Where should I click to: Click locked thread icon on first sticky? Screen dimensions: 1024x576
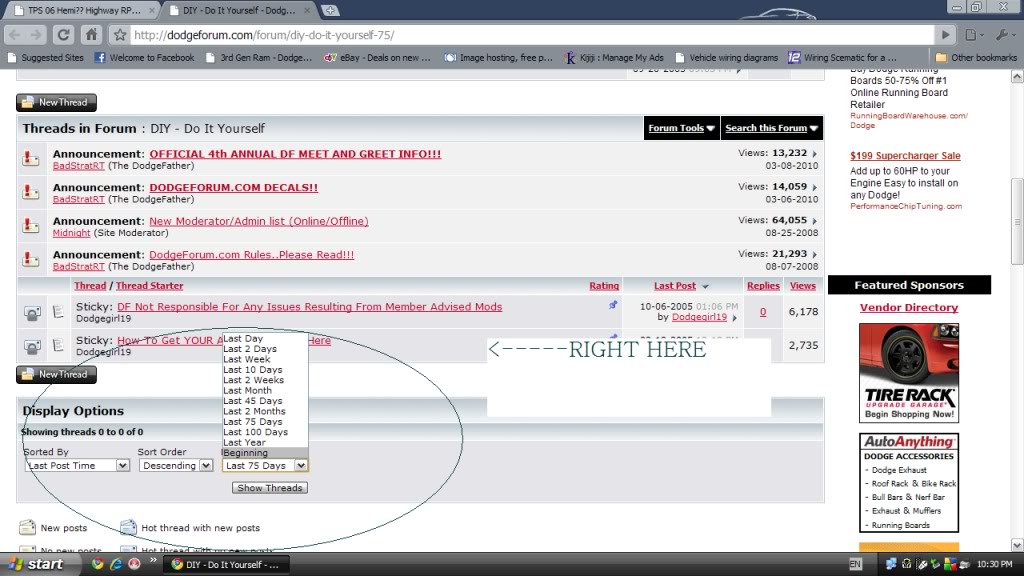(x=32, y=313)
